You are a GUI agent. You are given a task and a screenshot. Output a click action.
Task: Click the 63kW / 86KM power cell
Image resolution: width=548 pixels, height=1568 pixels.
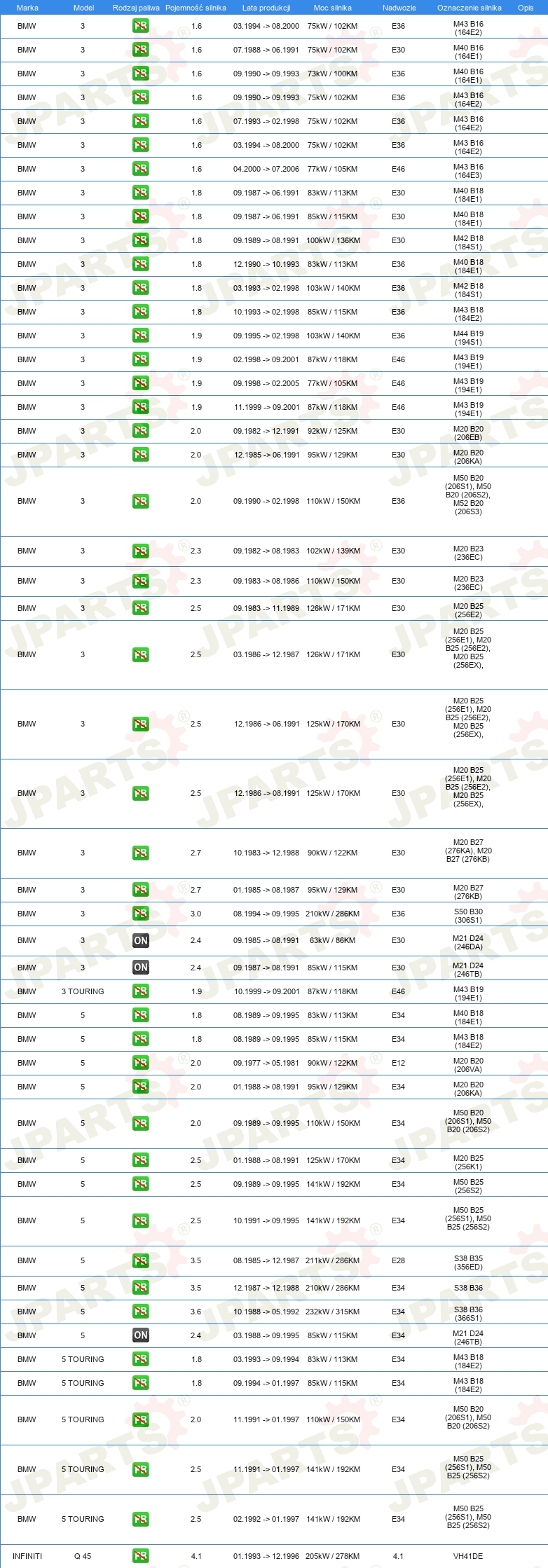333,940
